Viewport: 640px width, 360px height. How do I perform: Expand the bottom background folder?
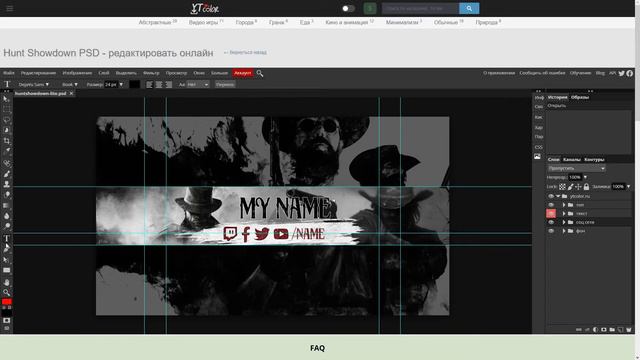point(564,231)
